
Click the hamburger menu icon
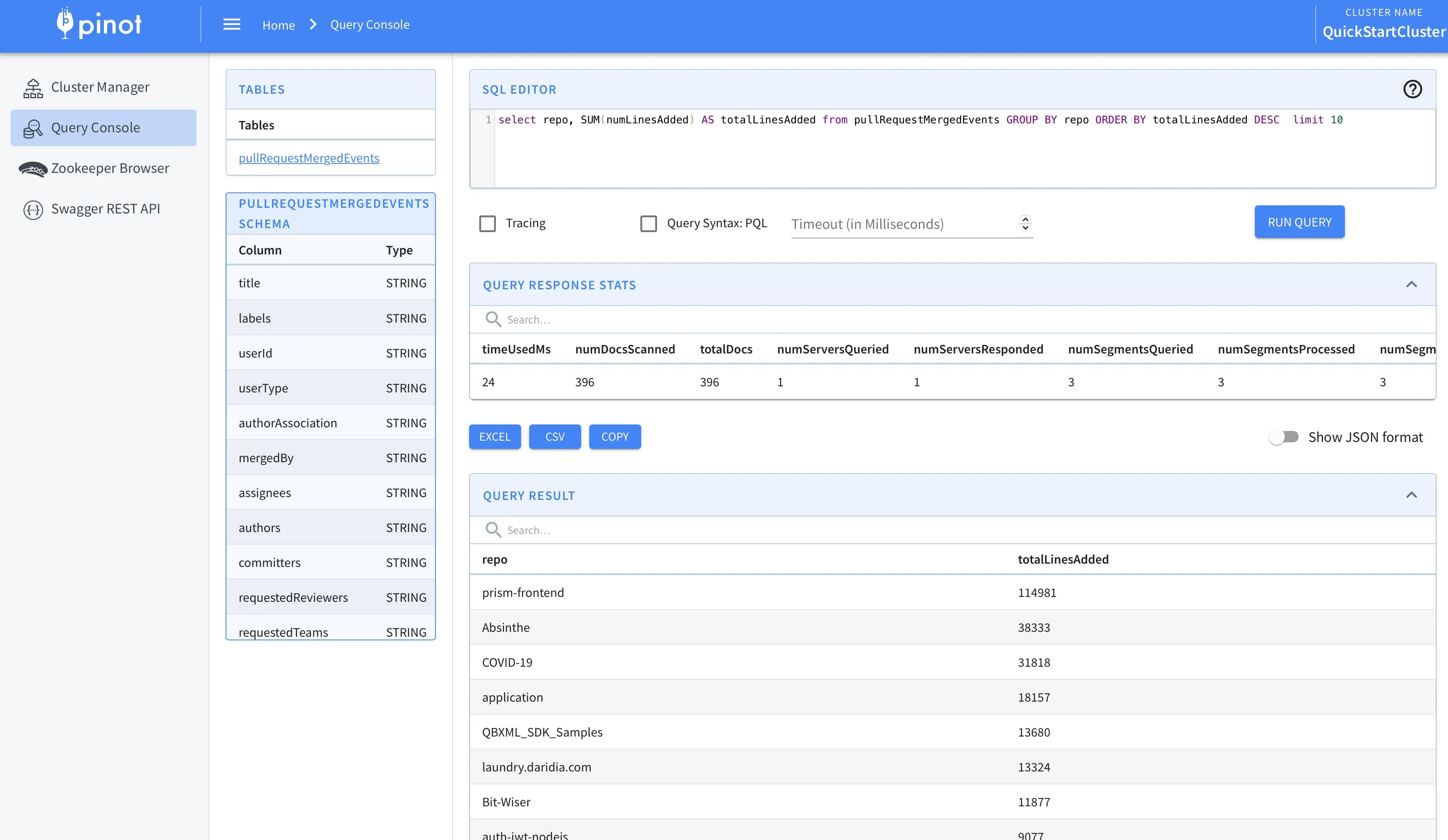(231, 24)
